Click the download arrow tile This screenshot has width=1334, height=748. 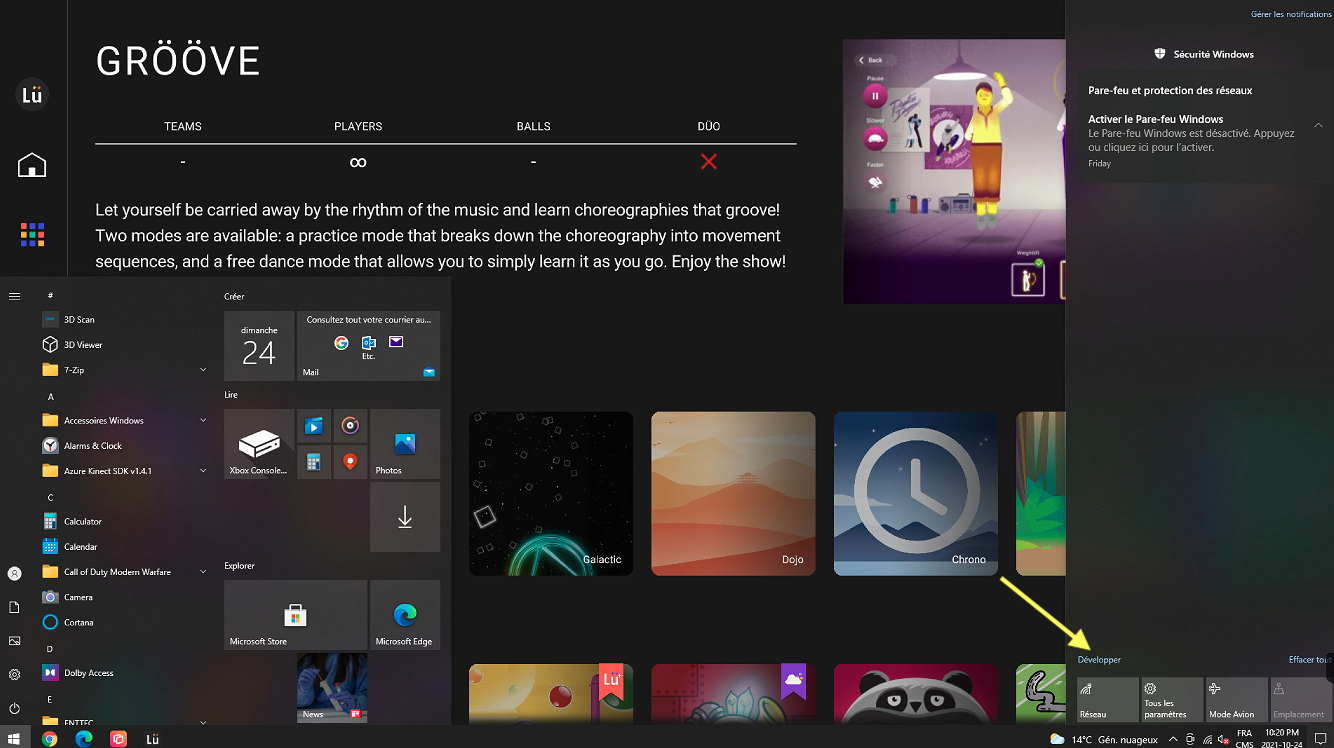click(x=405, y=517)
